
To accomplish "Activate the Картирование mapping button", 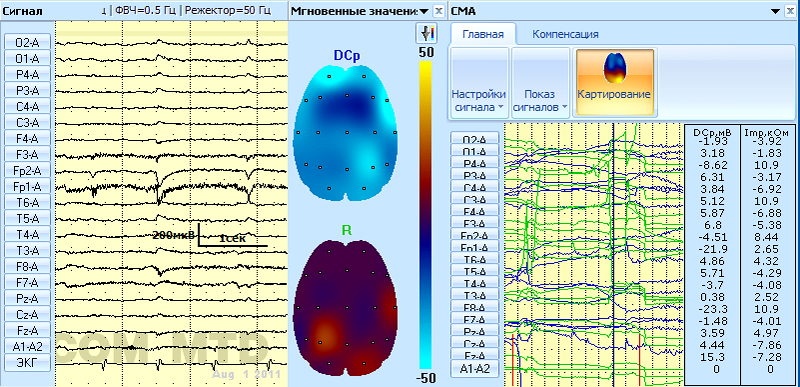I will [x=614, y=83].
